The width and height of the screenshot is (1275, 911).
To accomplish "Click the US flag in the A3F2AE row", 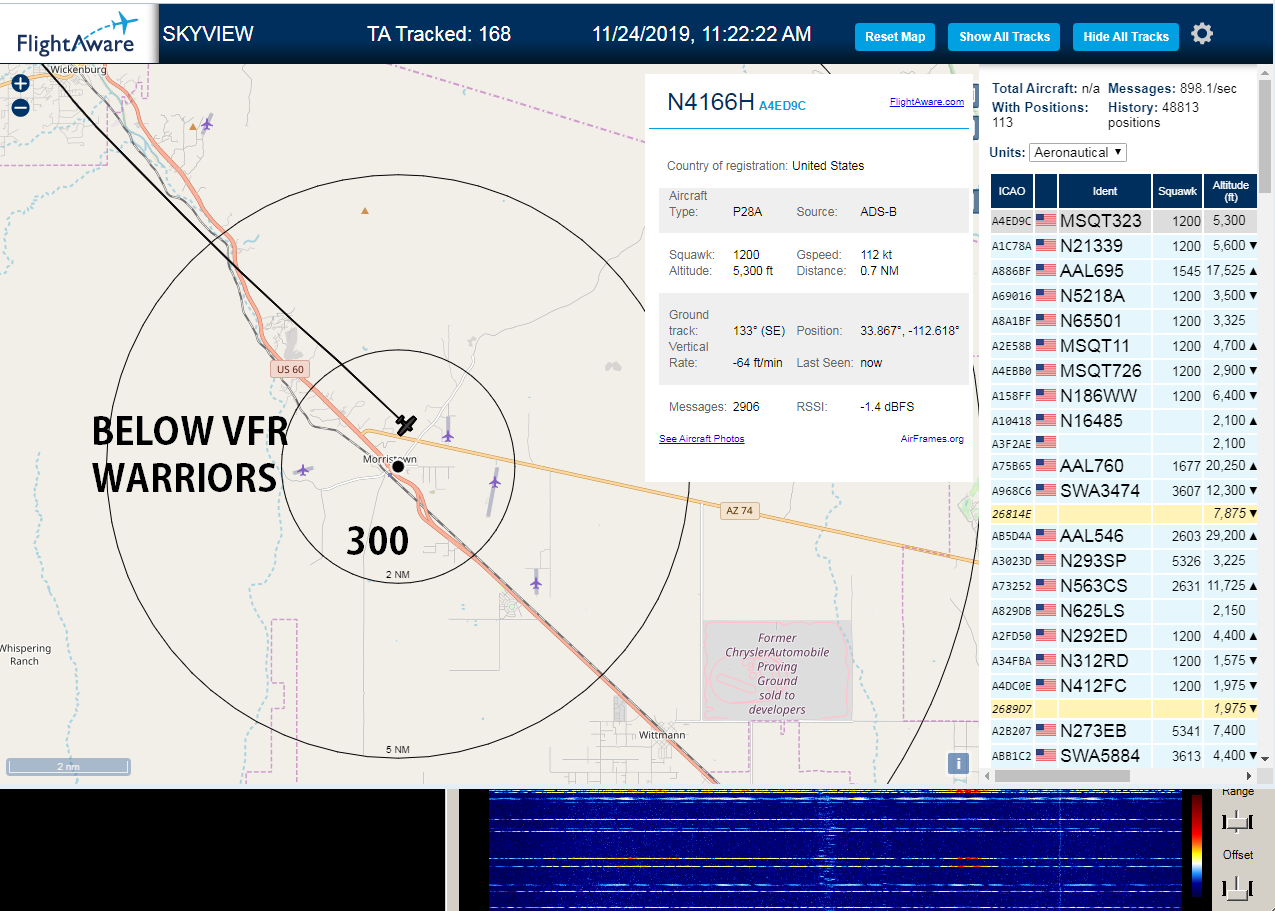I will pyautogui.click(x=1046, y=441).
